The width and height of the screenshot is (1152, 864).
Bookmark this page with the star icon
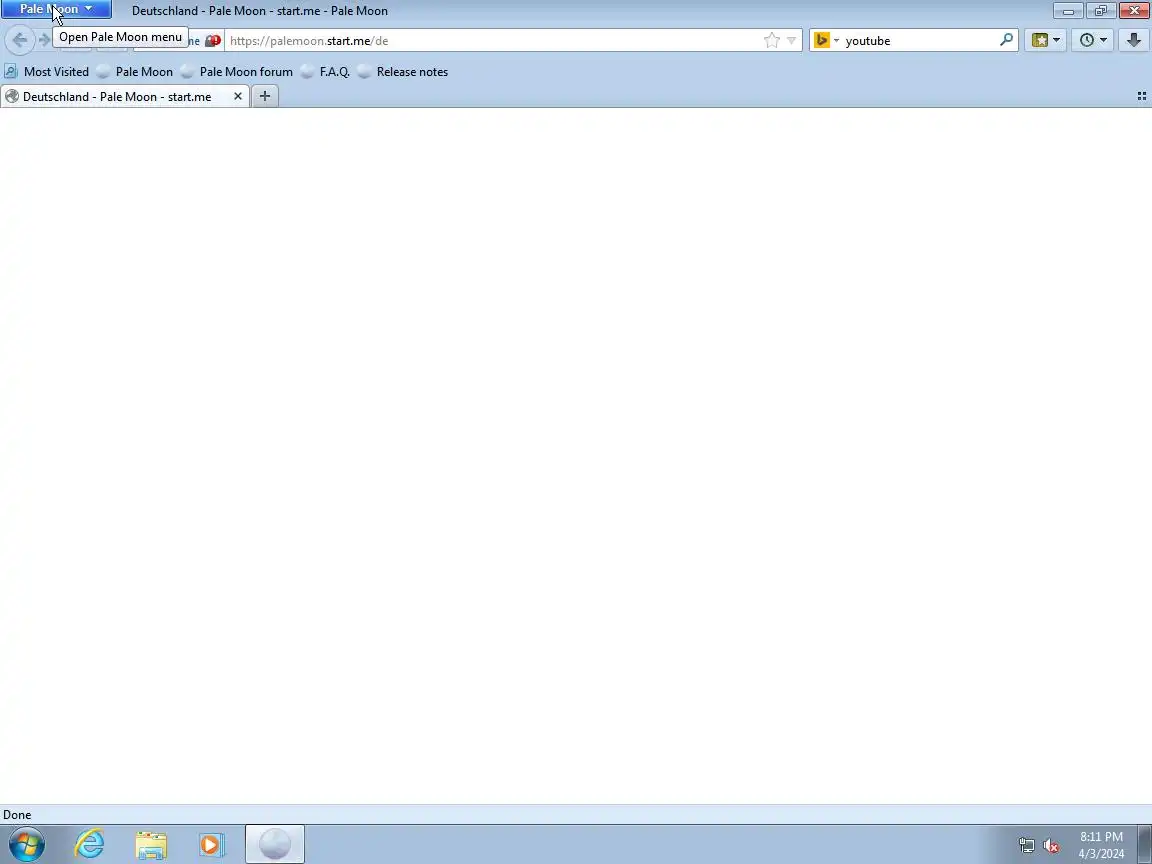click(771, 40)
